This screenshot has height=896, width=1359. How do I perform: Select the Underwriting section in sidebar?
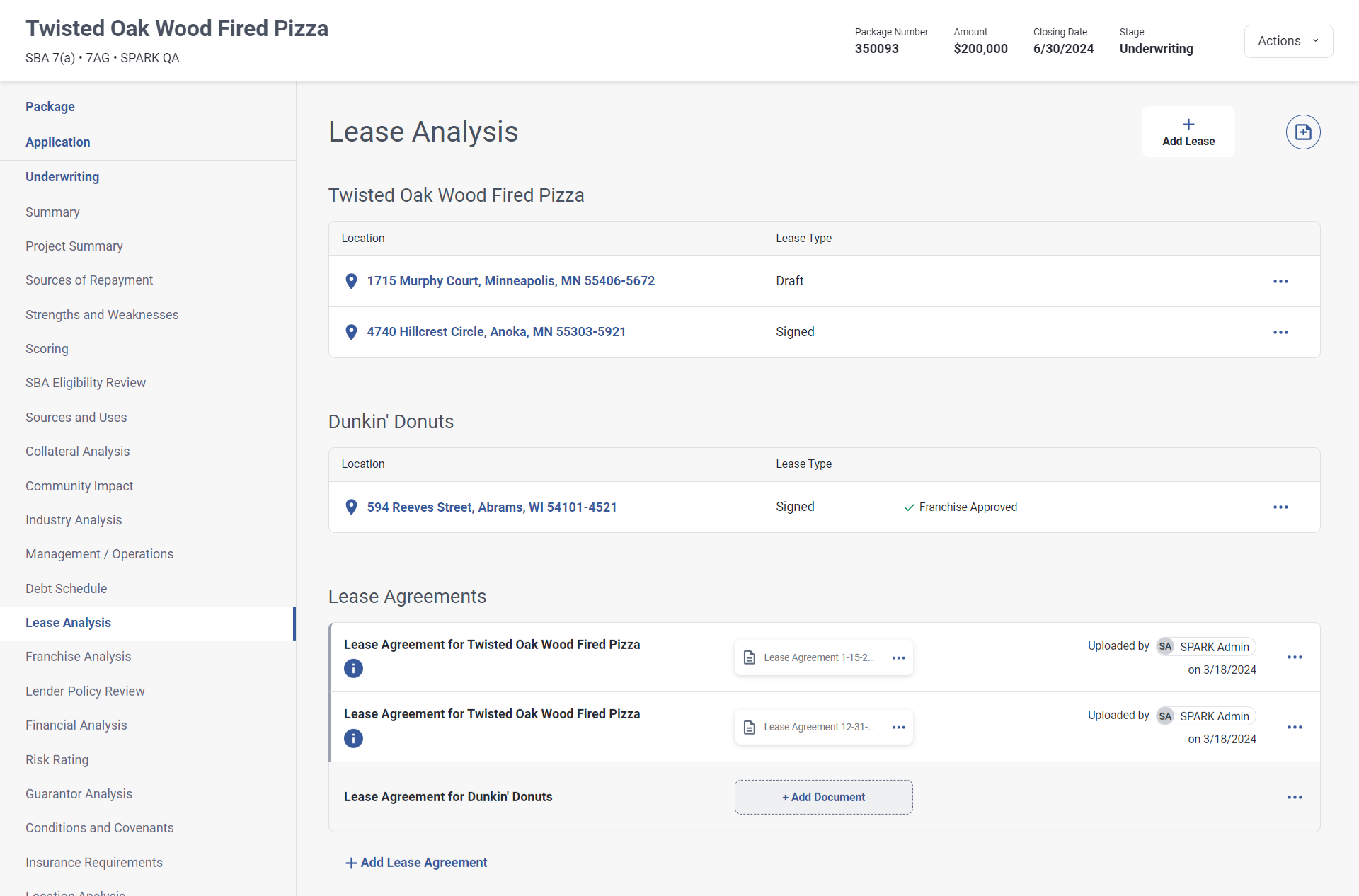click(x=62, y=177)
